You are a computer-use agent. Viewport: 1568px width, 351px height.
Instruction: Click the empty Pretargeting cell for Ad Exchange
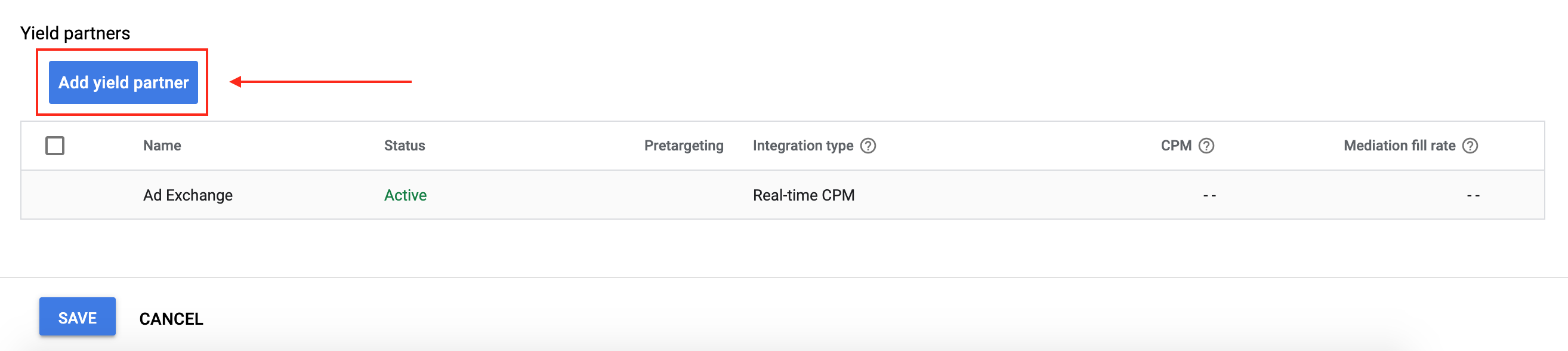[684, 195]
